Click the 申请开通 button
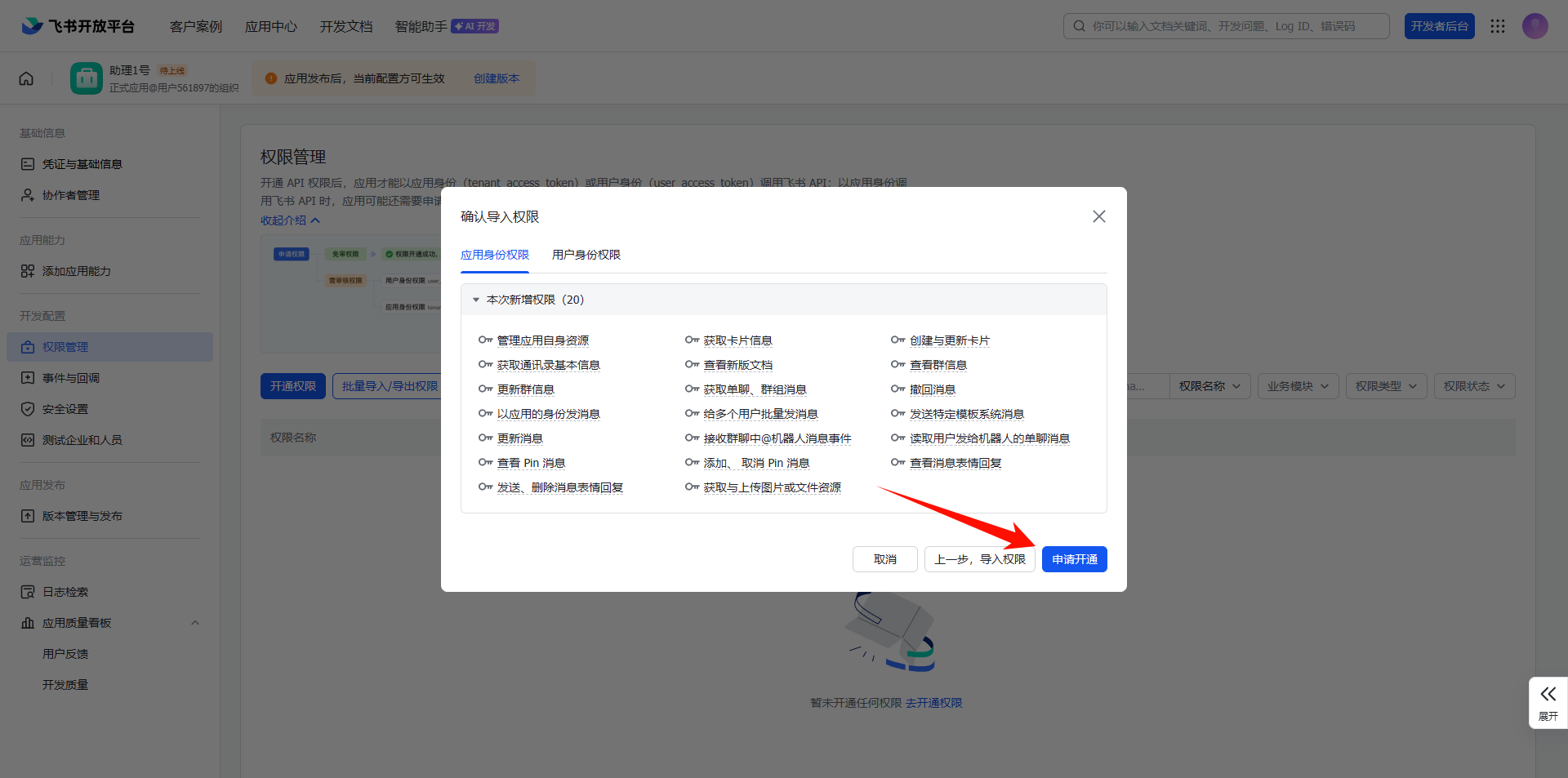Screen dimensions: 1568x778 pyautogui.click(x=1074, y=559)
